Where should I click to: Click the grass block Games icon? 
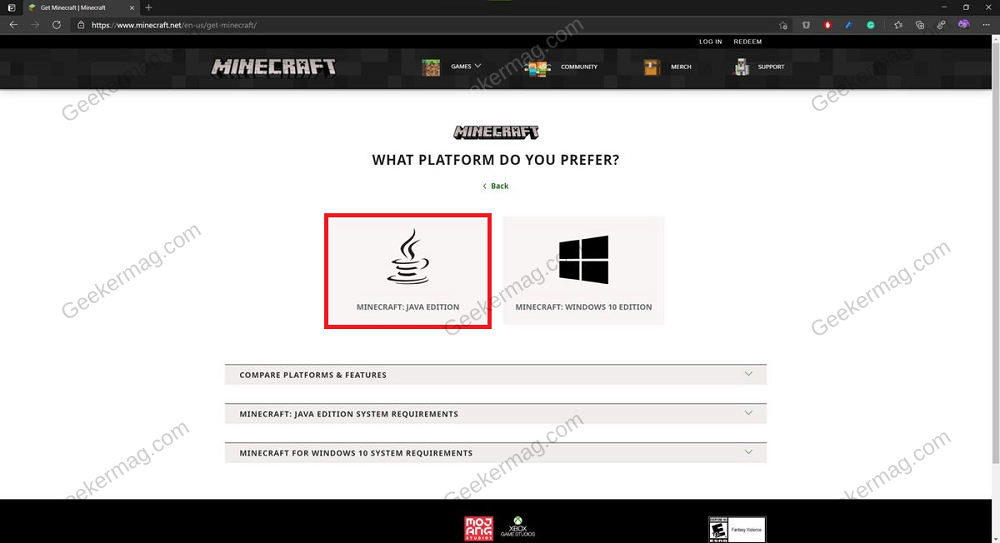431,67
